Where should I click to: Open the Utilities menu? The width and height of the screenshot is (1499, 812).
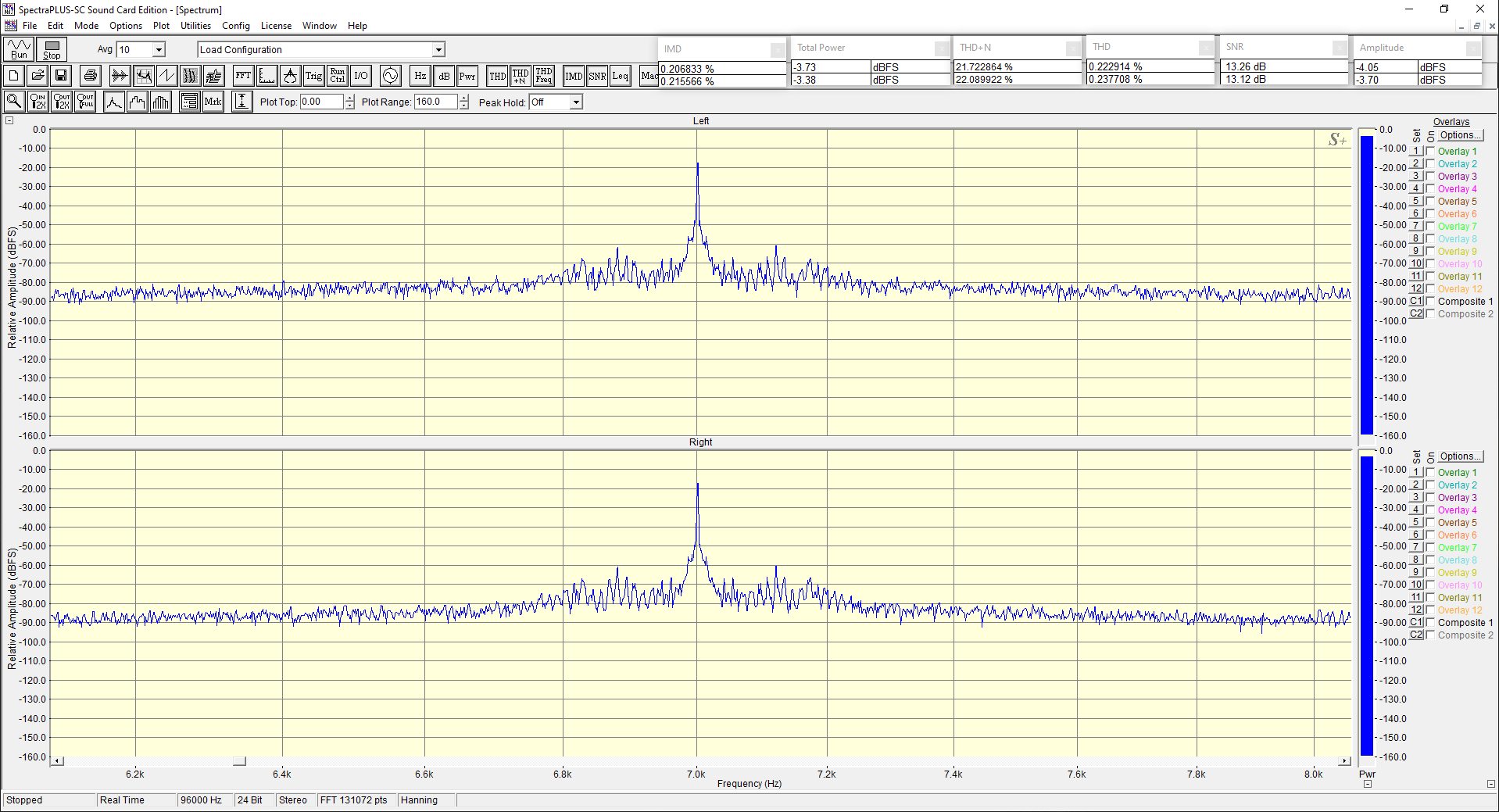coord(195,26)
